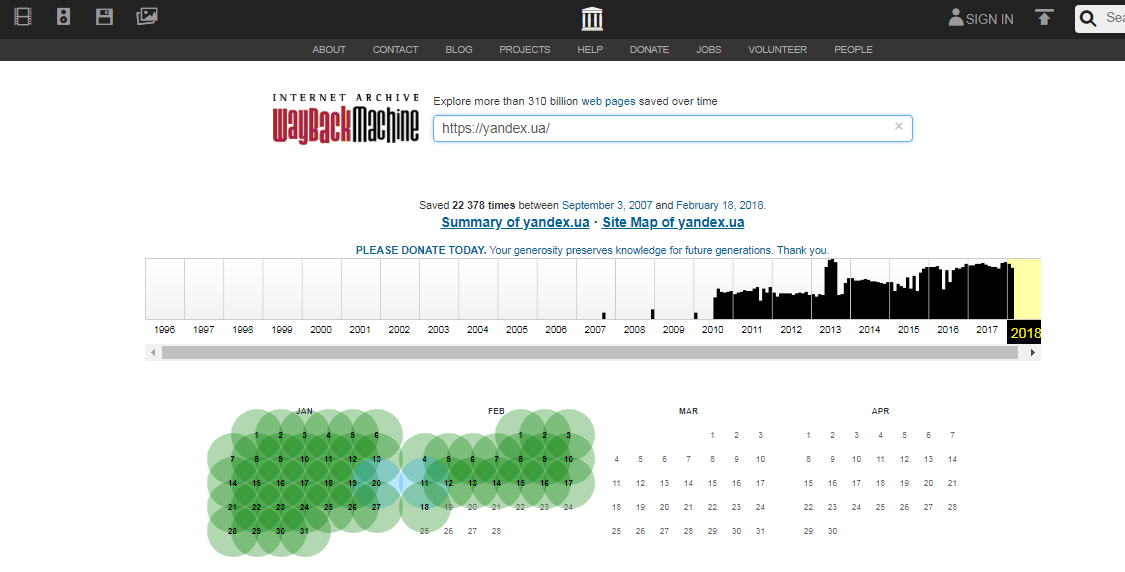
Task: Select January 15 snapshot in calendar
Action: point(257,483)
